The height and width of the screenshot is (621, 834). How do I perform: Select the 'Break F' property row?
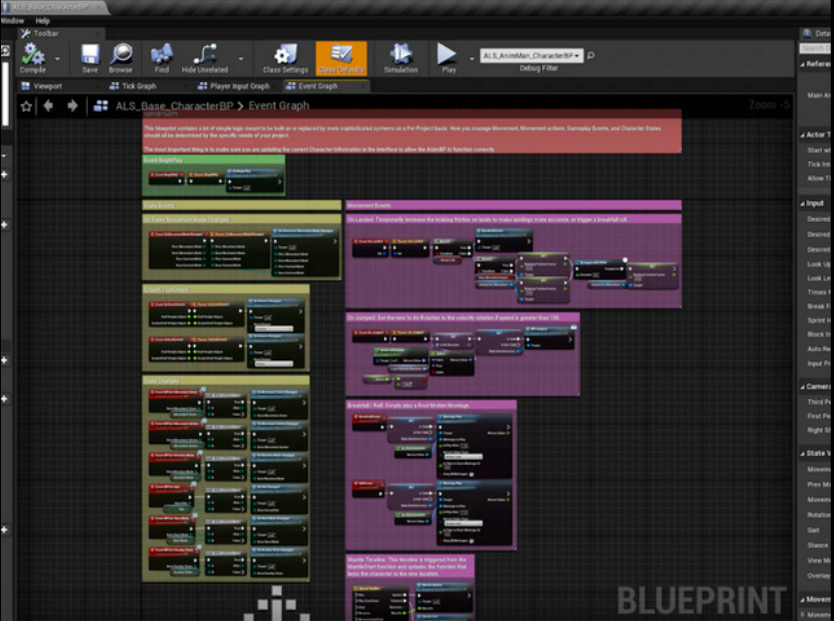tap(819, 306)
